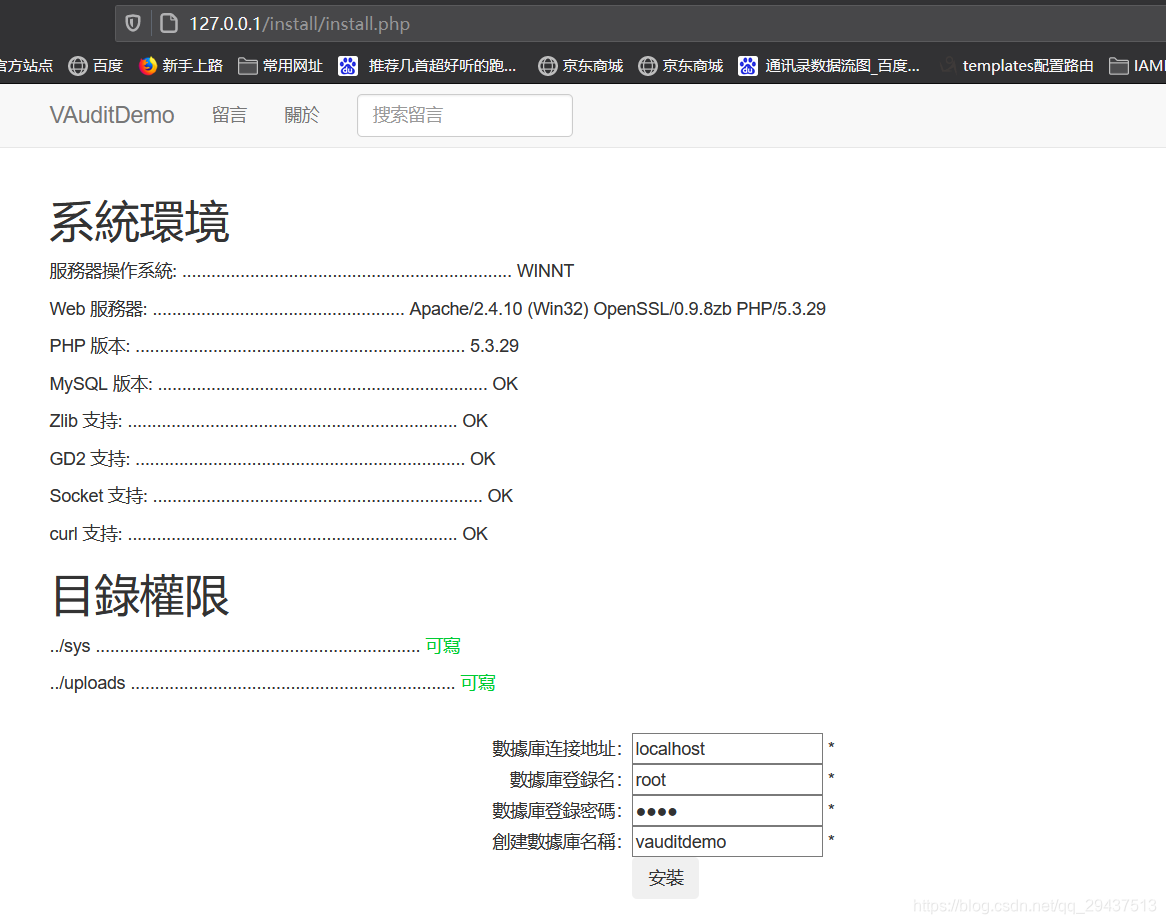Open the 通讯录数据流图_百度... bookmark
Screen dimensions: 1166x924
tap(829, 66)
